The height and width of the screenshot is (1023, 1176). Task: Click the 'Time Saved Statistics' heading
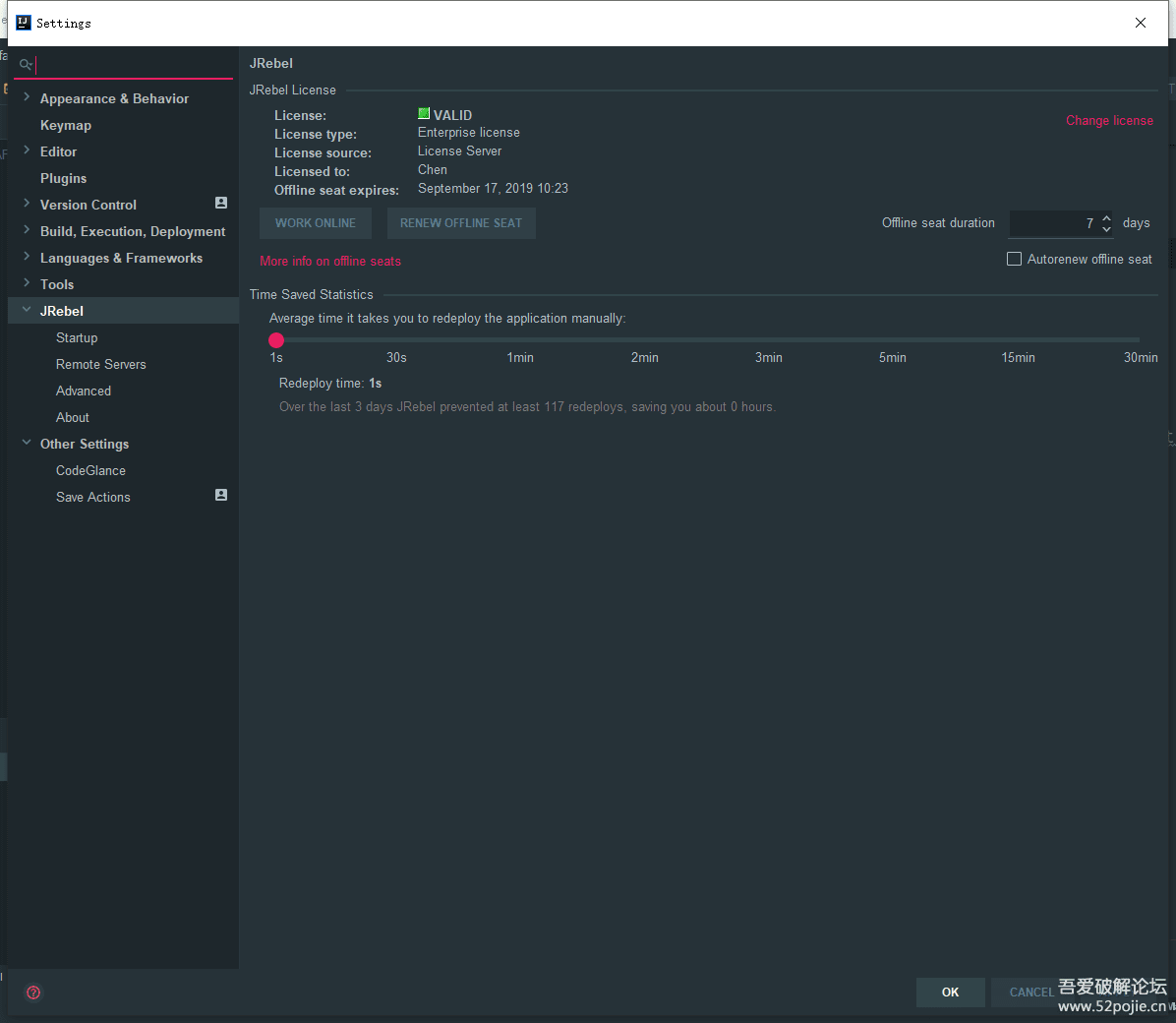(x=311, y=295)
